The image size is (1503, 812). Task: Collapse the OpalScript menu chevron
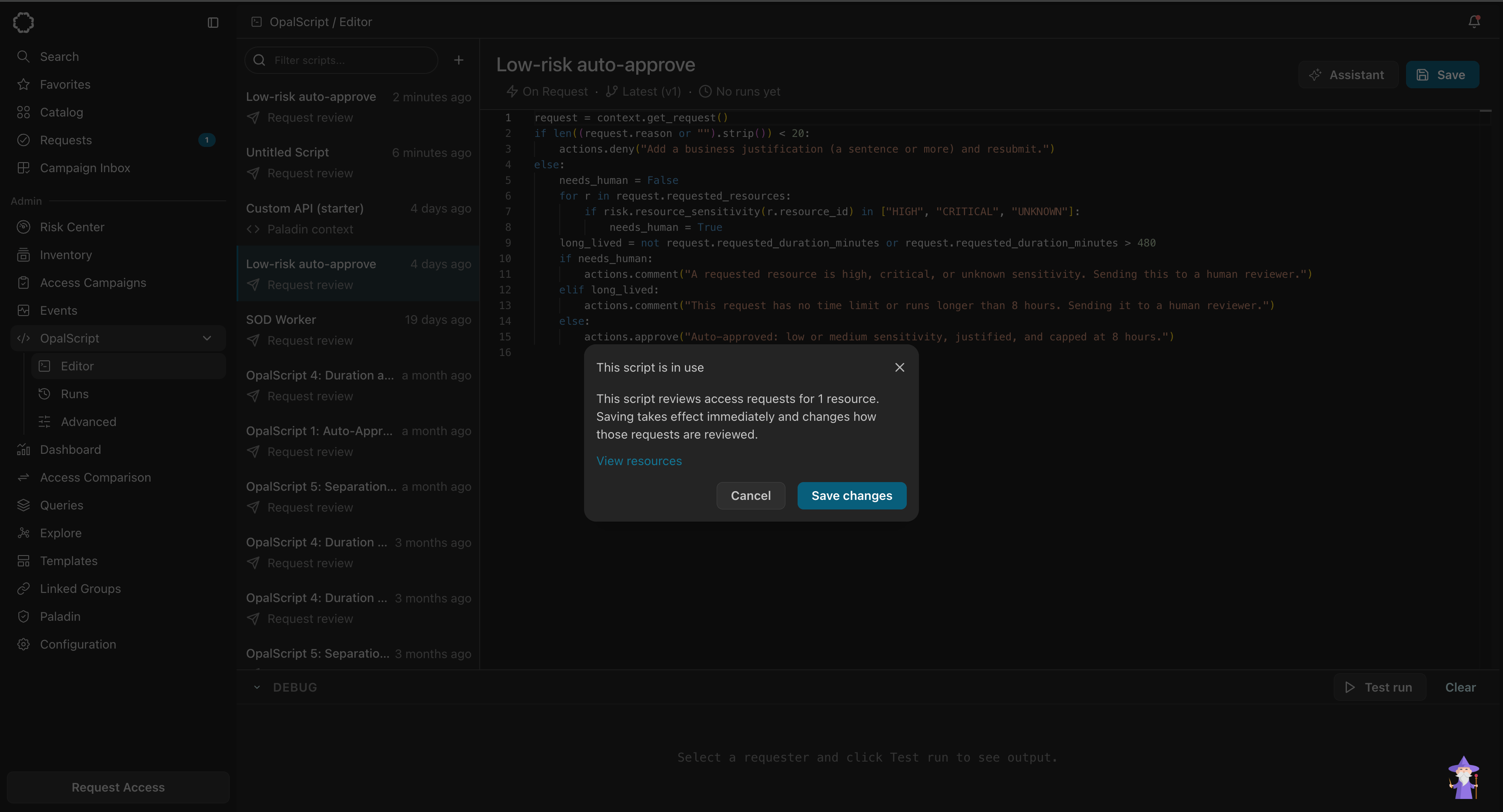207,338
